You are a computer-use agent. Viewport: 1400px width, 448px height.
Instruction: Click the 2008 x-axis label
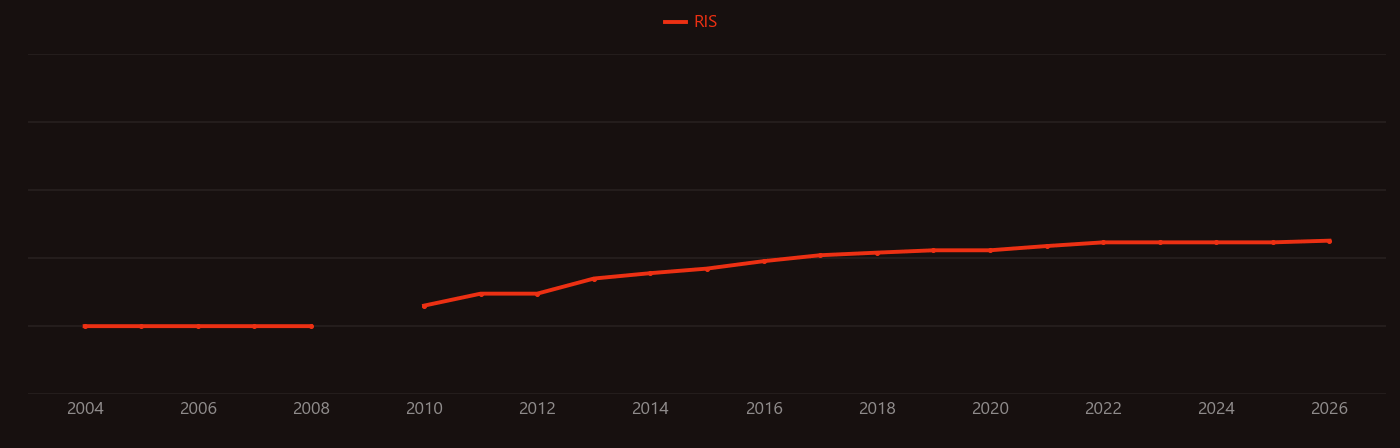pyautogui.click(x=311, y=409)
